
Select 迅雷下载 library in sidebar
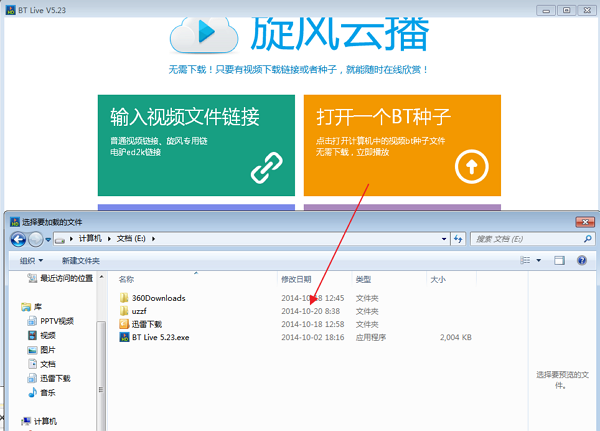pyautogui.click(x=55, y=379)
